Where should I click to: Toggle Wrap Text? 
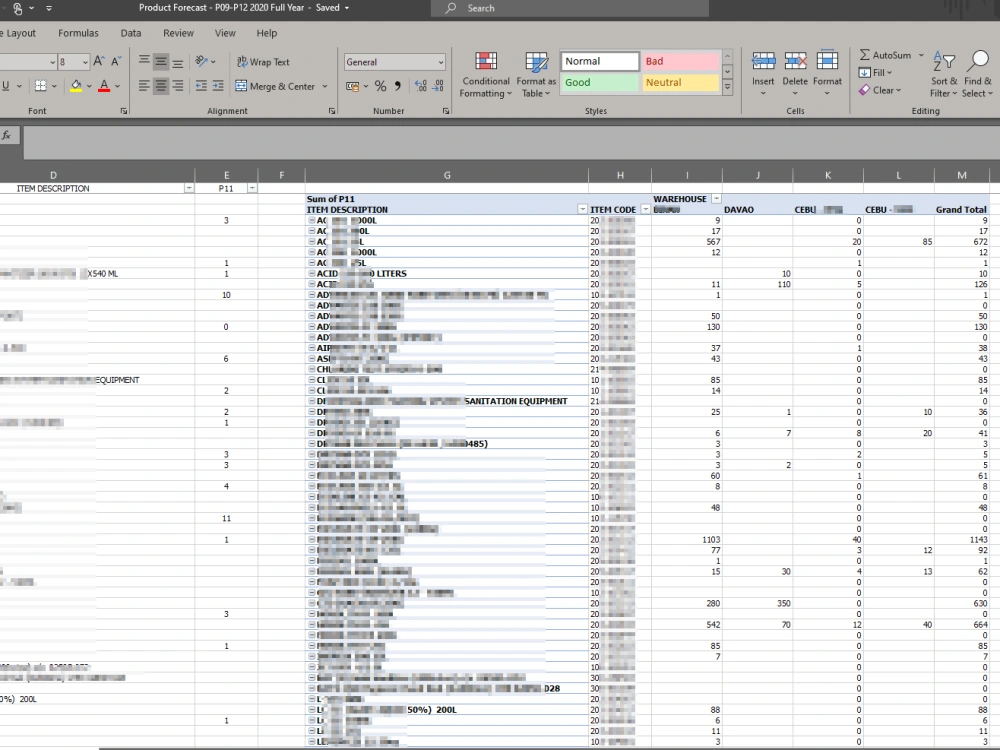263,62
